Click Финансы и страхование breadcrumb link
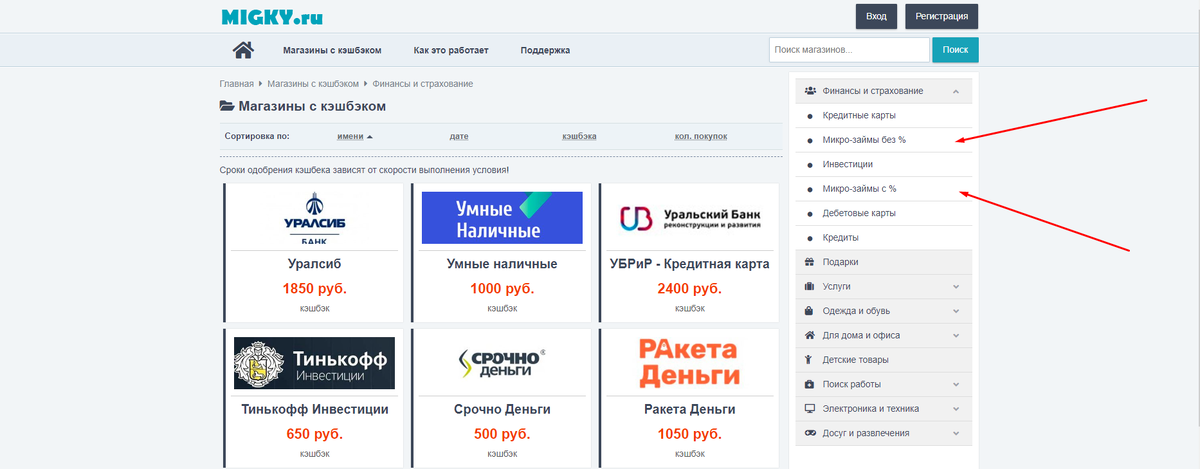 (423, 84)
